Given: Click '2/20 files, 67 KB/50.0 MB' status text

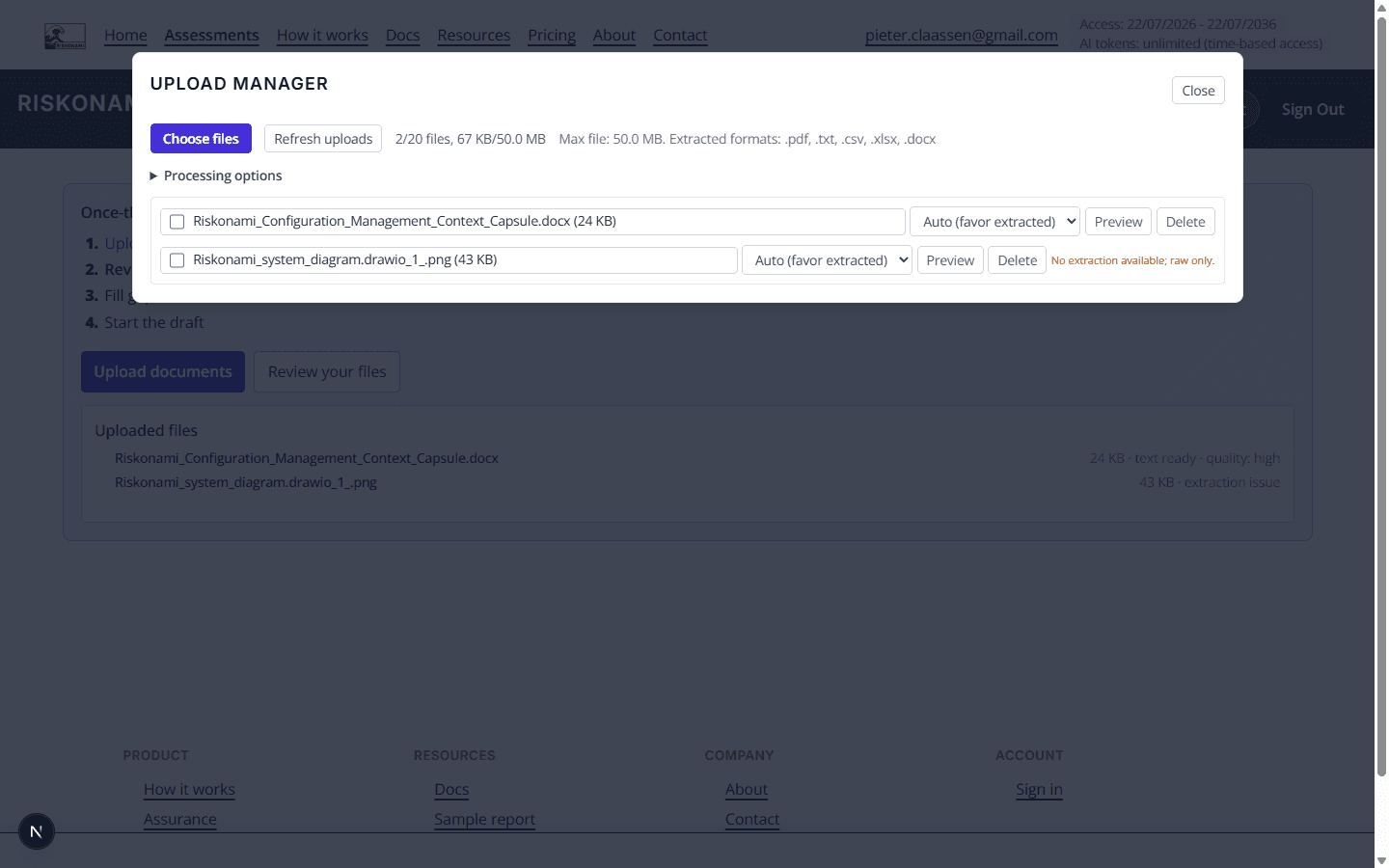Looking at the screenshot, I should (x=471, y=139).
